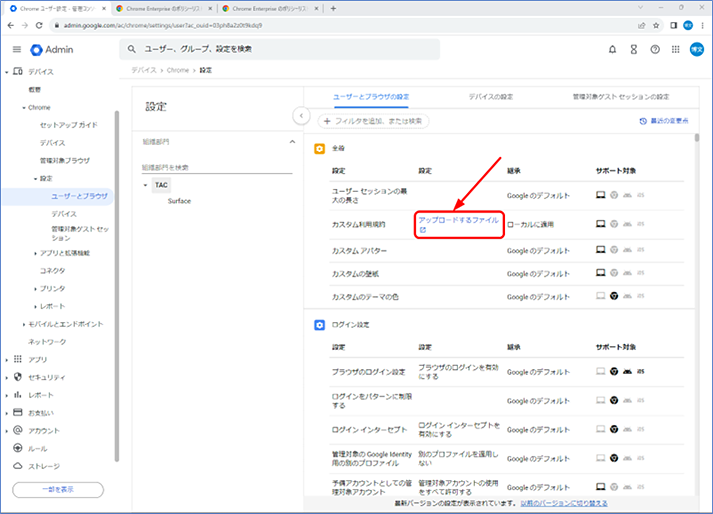The image size is (713, 514).
Task: Open the Google apps grid
Action: point(676,49)
